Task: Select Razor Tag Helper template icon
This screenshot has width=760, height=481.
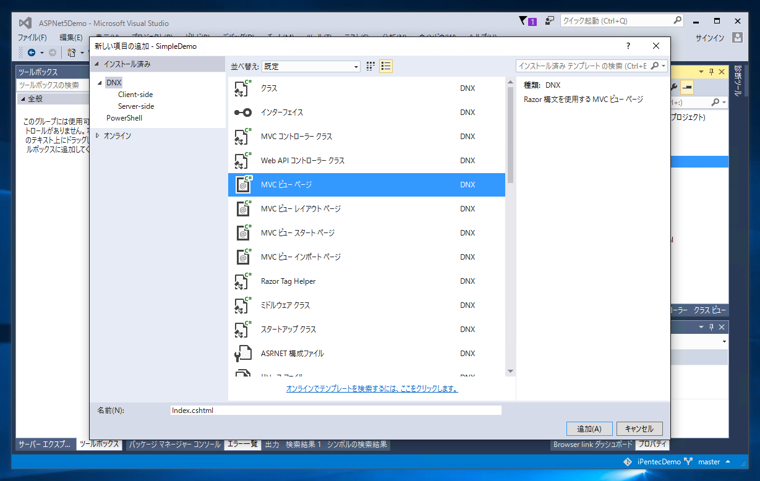Action: (x=243, y=281)
